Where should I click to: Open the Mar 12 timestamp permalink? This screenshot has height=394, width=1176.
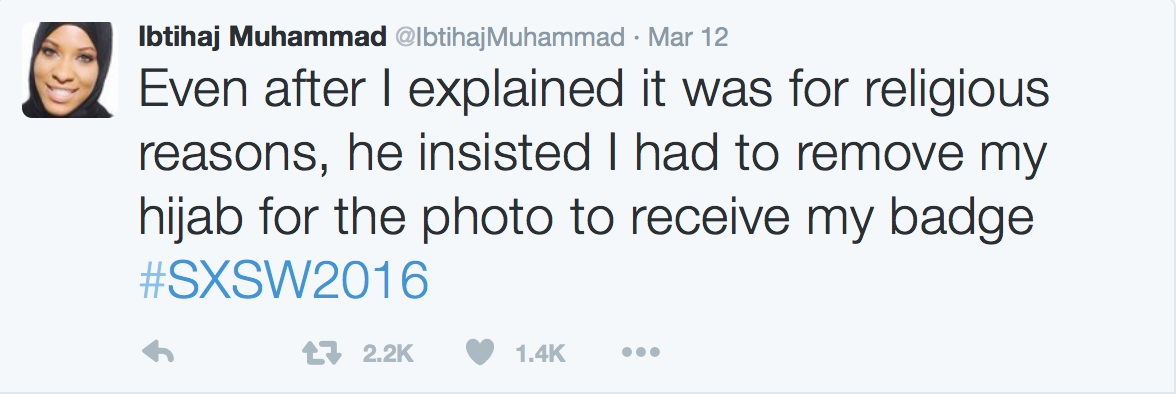tap(688, 37)
